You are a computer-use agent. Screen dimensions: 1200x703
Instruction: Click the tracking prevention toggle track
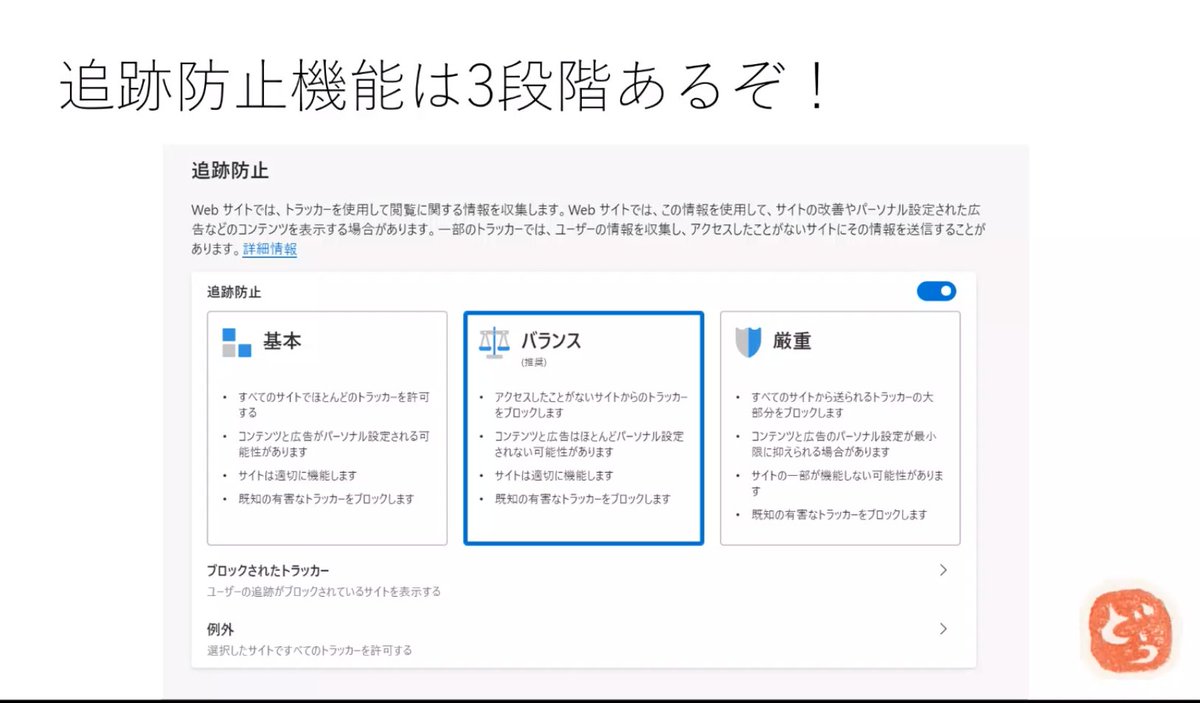tap(936, 291)
